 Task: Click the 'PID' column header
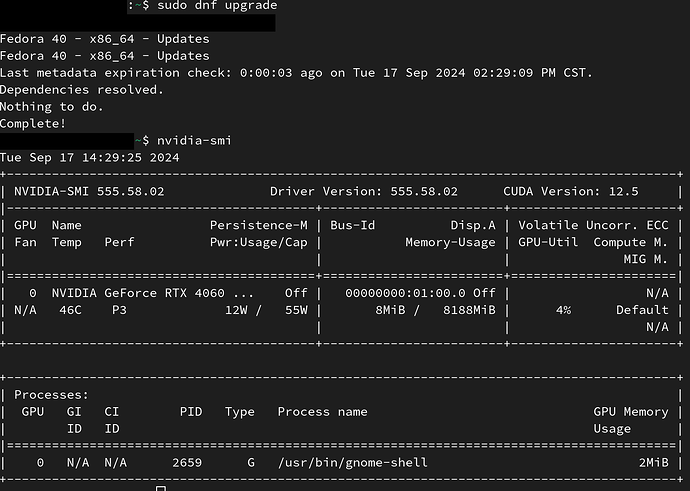click(x=191, y=412)
